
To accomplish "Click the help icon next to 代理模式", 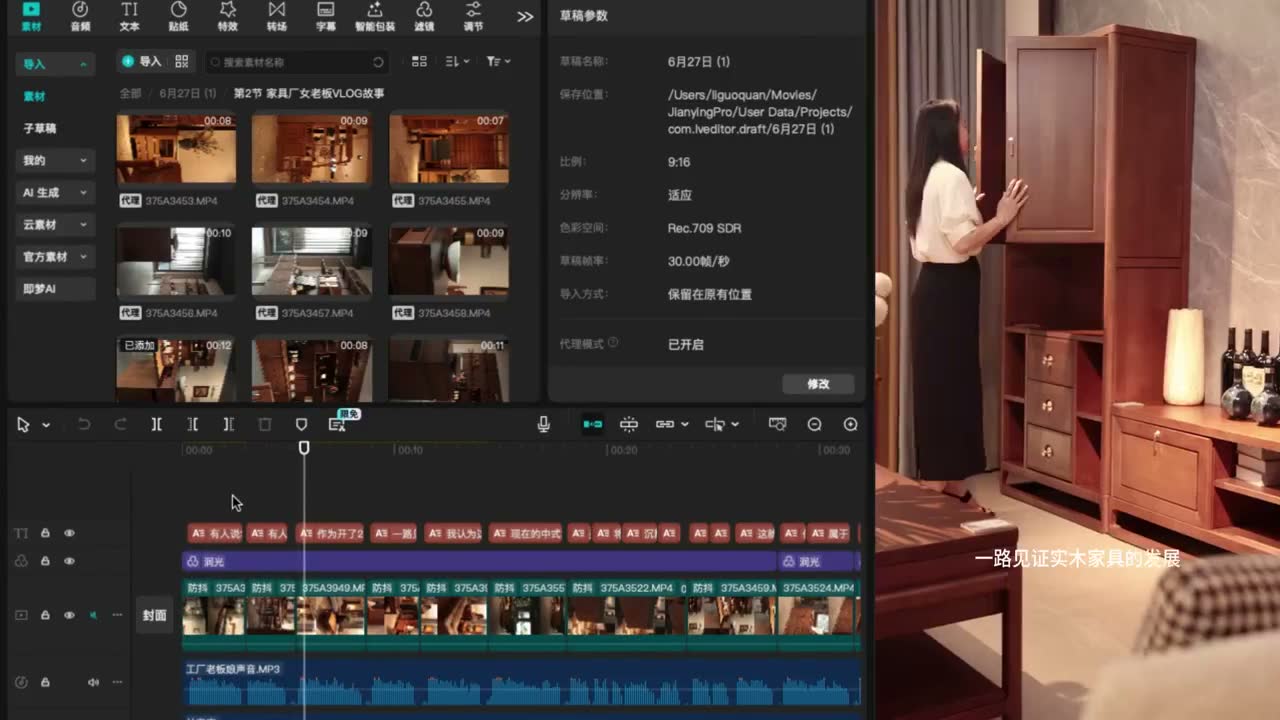I will tap(613, 343).
